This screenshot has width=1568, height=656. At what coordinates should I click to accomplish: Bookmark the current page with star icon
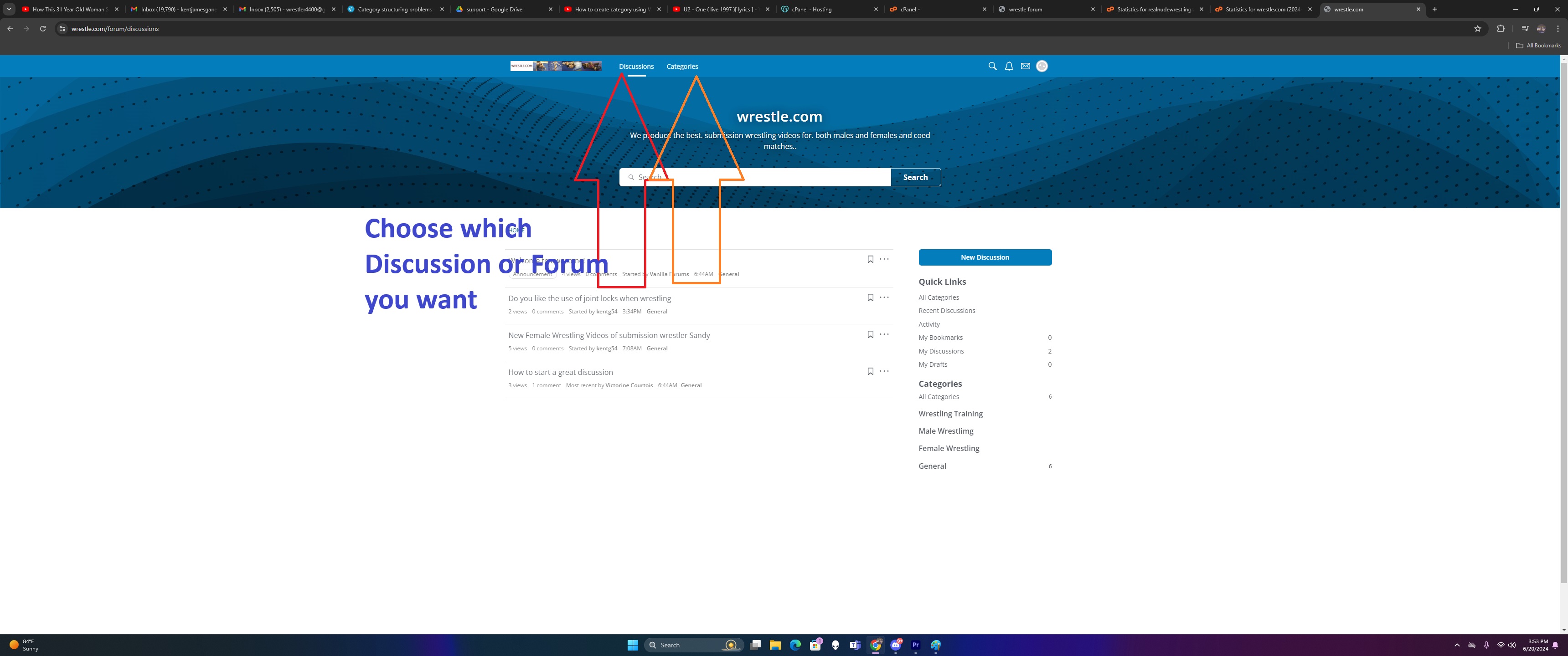[x=1477, y=29]
